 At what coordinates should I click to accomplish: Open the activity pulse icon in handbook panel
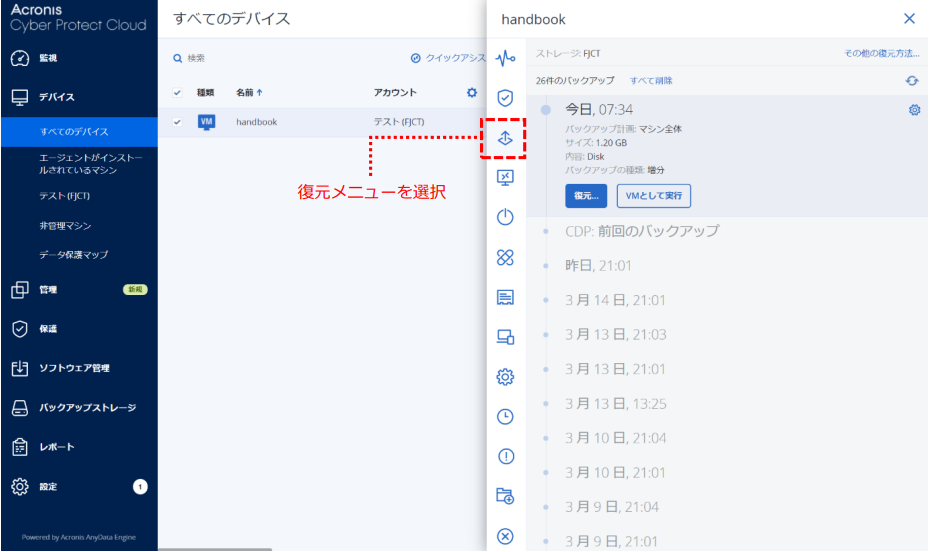tap(505, 58)
